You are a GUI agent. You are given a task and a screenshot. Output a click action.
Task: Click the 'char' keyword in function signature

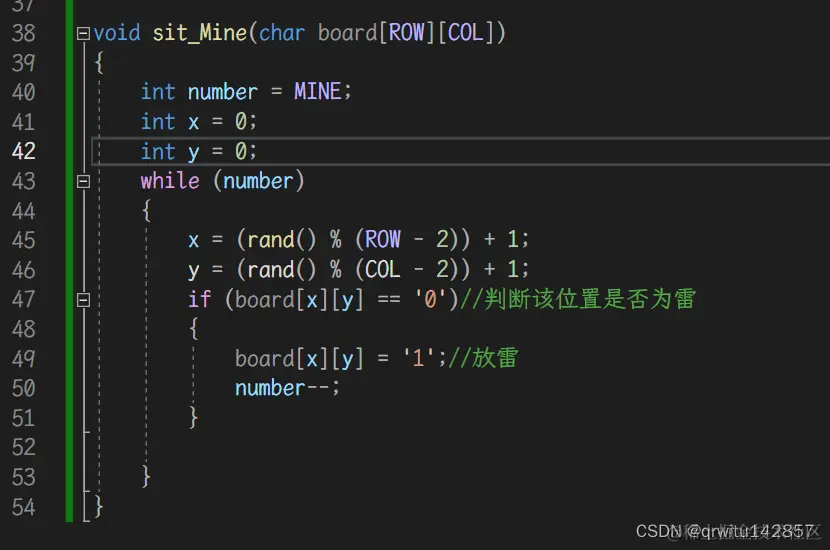click(282, 33)
